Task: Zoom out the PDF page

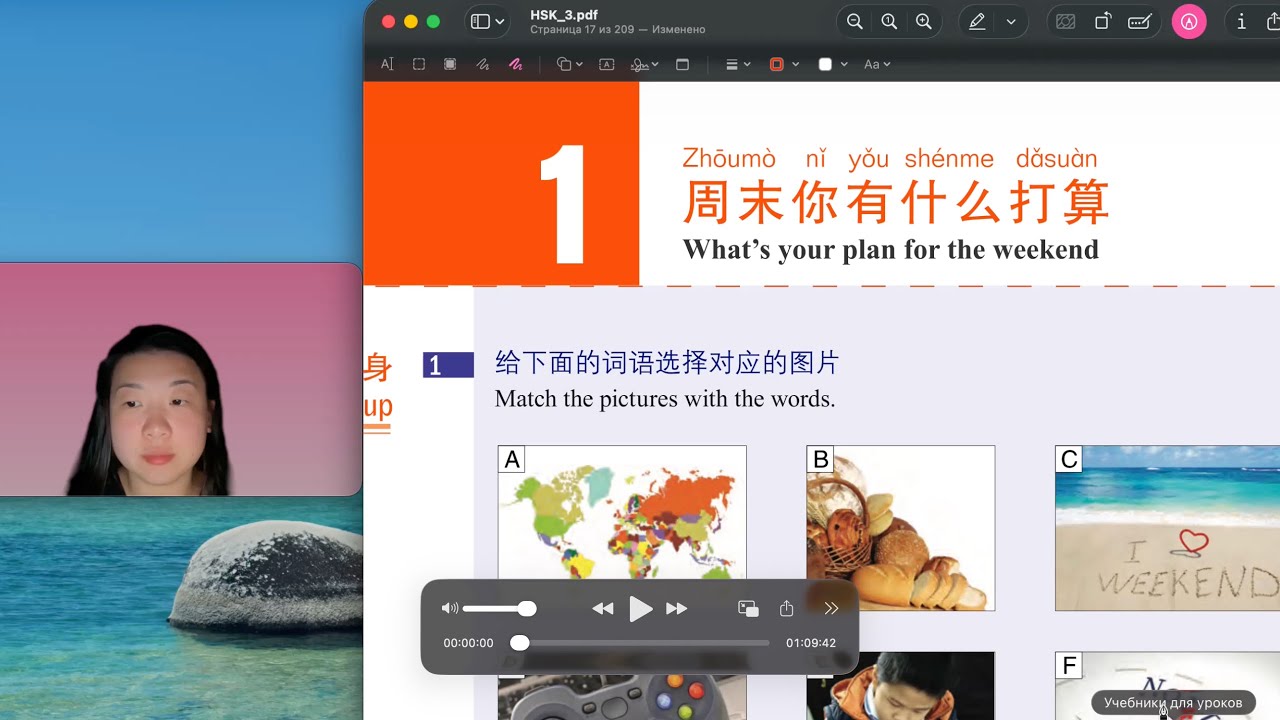Action: (x=855, y=21)
